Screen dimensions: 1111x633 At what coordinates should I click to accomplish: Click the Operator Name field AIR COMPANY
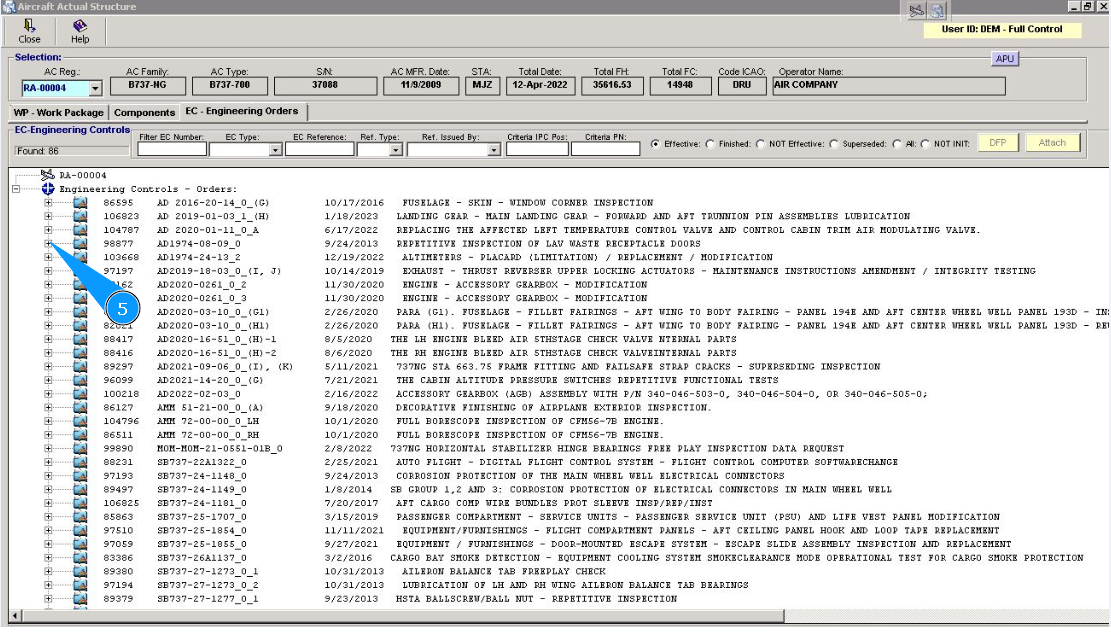pyautogui.click(x=889, y=86)
